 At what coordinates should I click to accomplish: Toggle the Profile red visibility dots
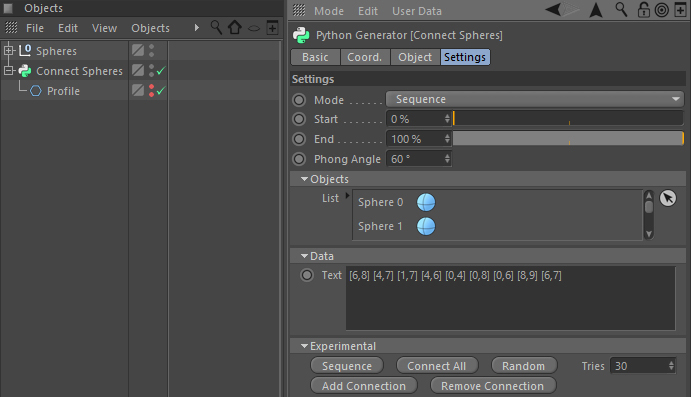tap(152, 90)
